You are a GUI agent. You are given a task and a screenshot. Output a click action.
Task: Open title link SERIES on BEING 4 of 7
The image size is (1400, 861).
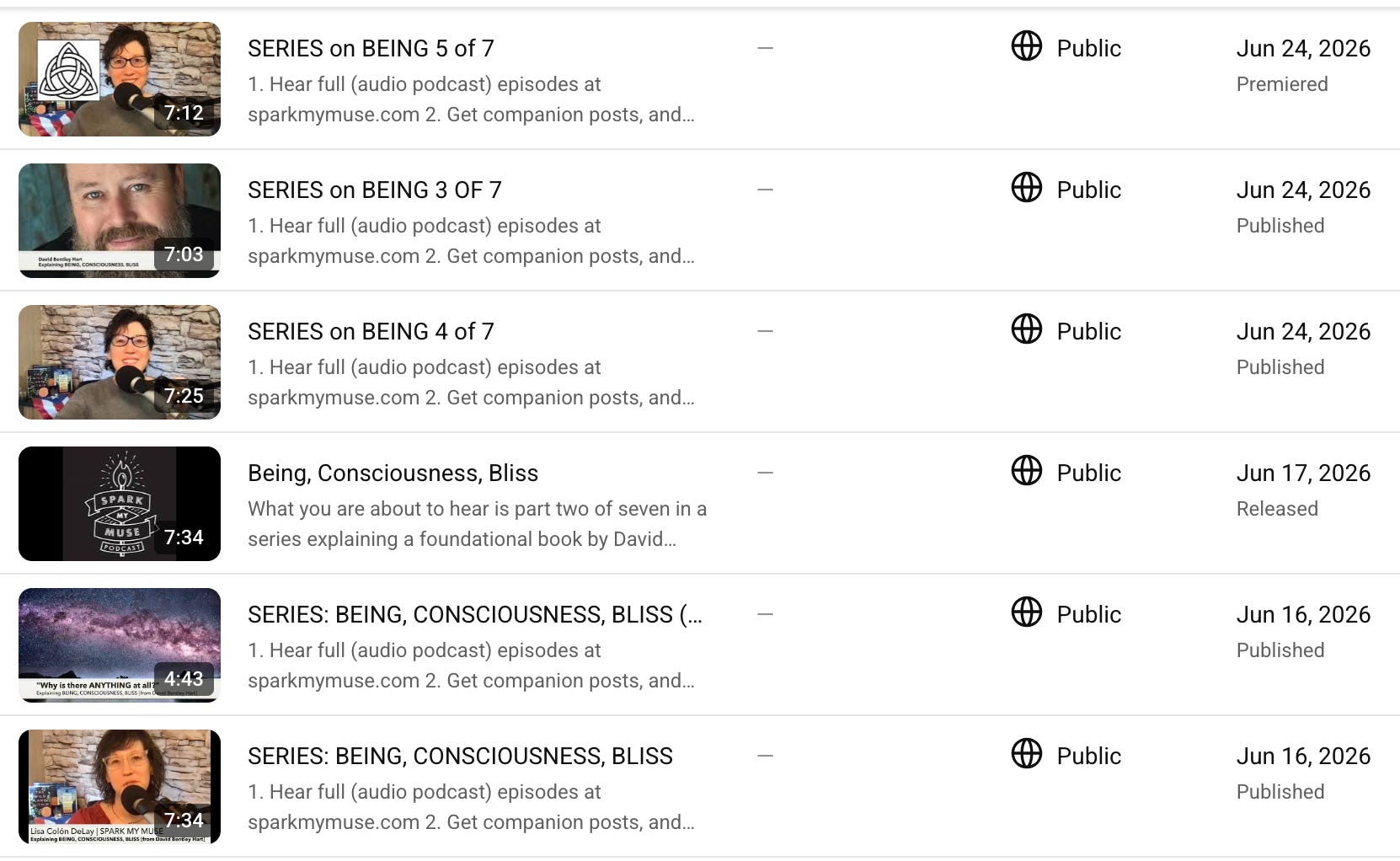pyautogui.click(x=371, y=332)
